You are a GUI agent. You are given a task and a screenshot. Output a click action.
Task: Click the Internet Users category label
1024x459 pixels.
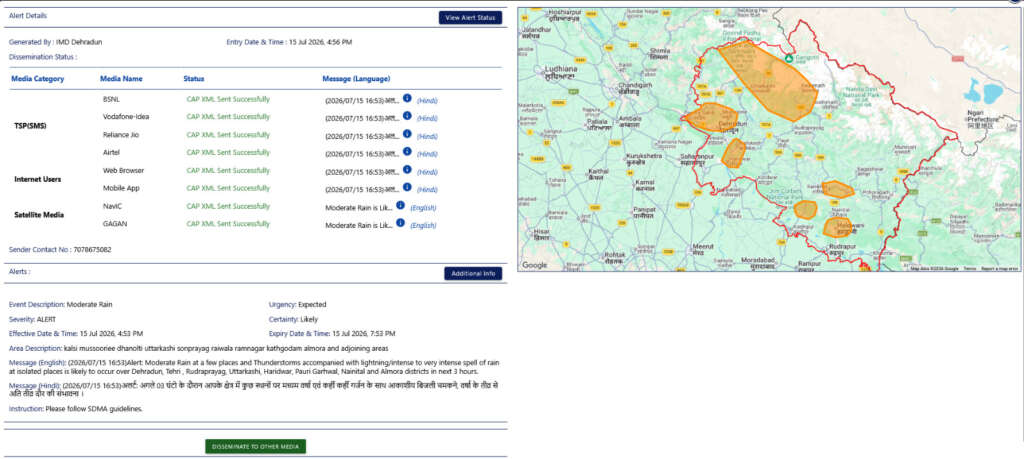click(38, 179)
